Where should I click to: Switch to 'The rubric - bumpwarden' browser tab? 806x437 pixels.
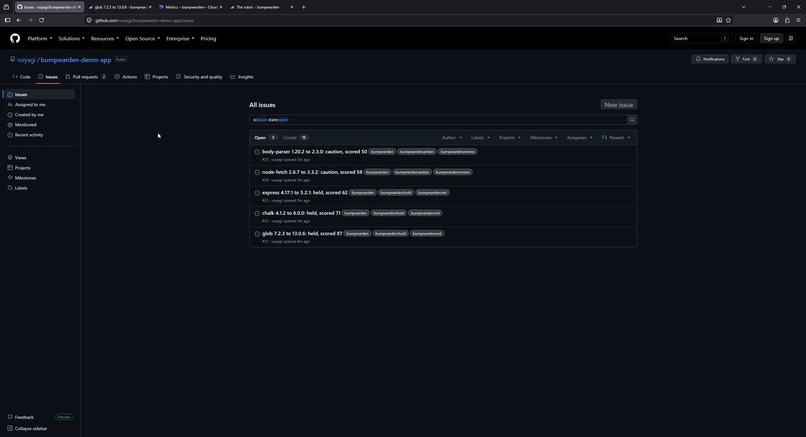[261, 7]
